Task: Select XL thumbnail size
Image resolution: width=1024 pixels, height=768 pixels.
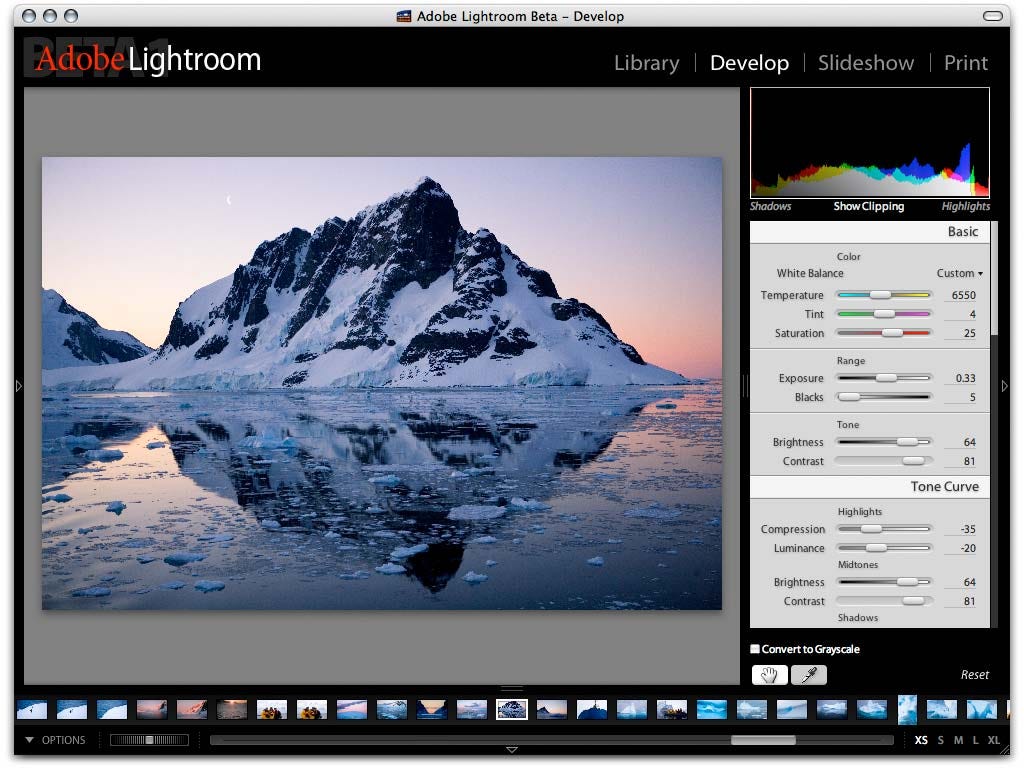Action: coord(993,740)
